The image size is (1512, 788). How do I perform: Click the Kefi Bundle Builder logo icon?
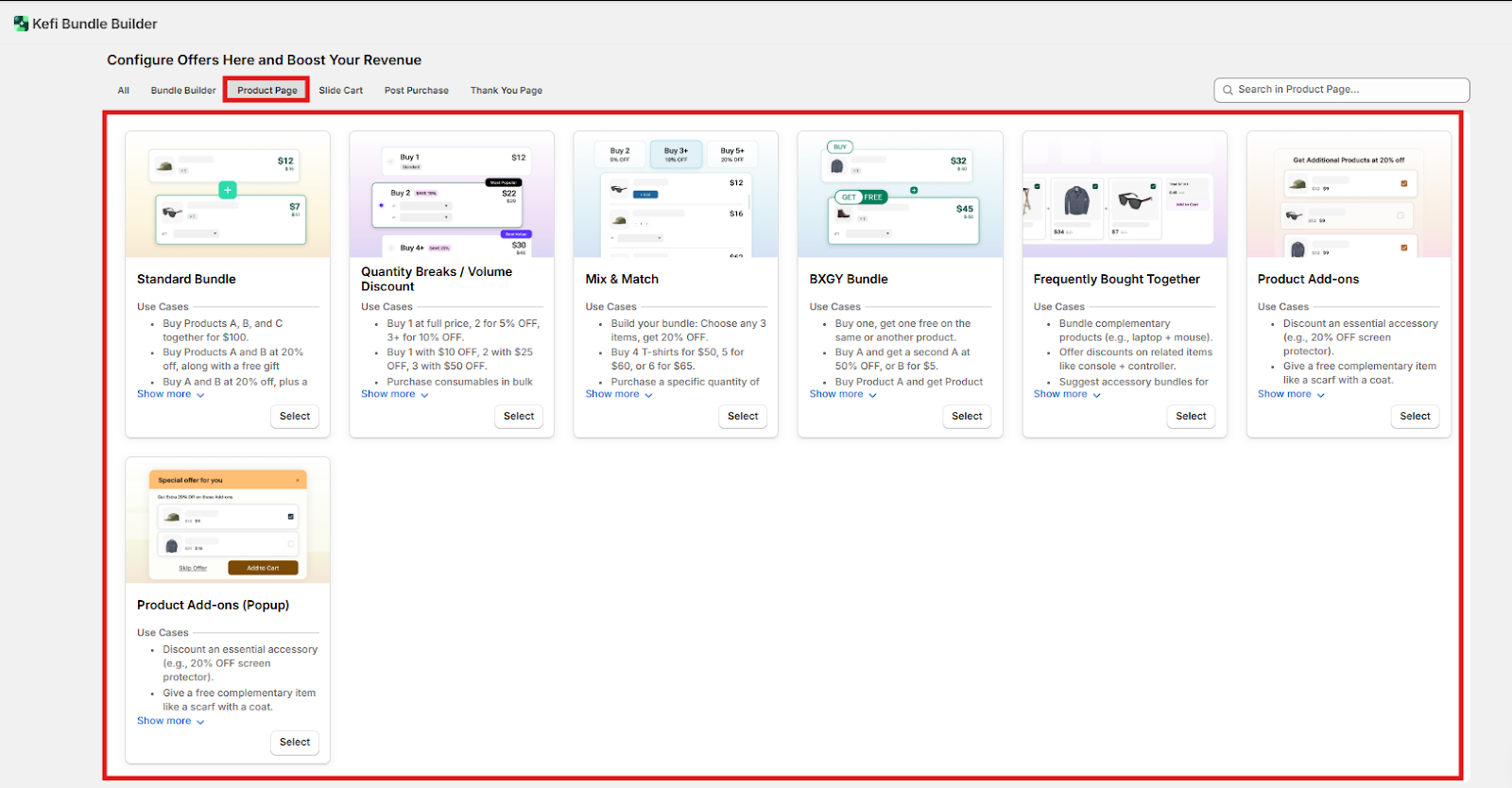point(21,24)
